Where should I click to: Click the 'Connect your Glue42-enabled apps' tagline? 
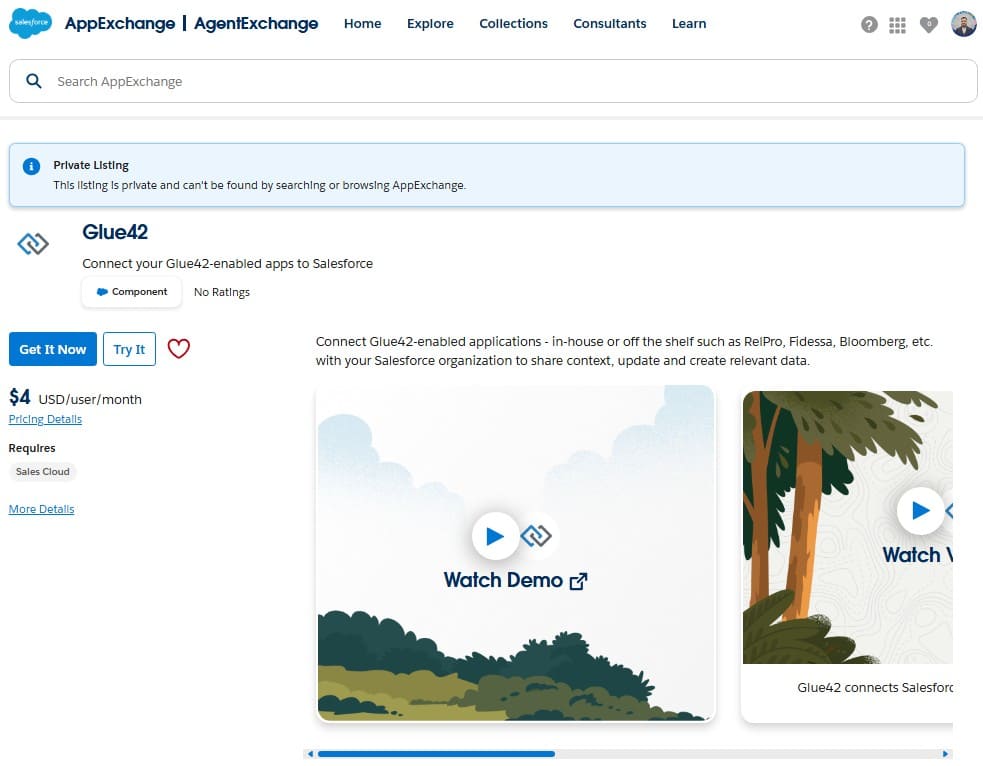[x=228, y=263]
